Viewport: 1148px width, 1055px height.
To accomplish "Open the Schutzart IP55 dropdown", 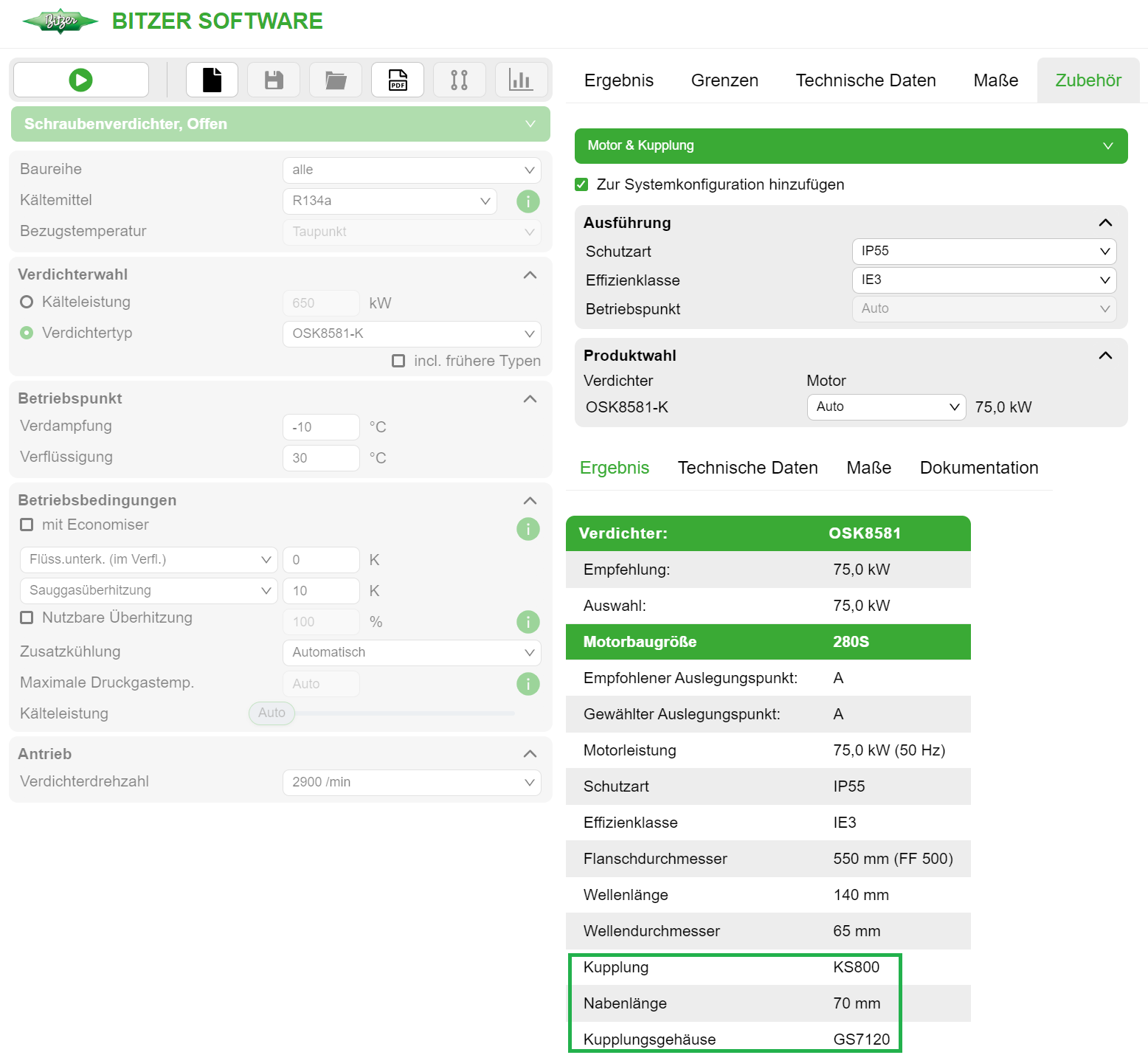I will pyautogui.click(x=983, y=251).
